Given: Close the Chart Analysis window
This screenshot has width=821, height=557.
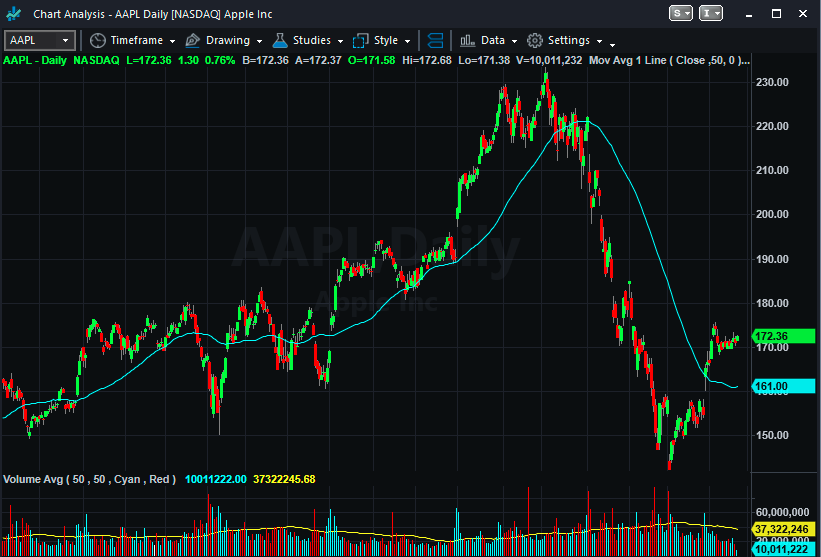Looking at the screenshot, I should click(x=803, y=14).
